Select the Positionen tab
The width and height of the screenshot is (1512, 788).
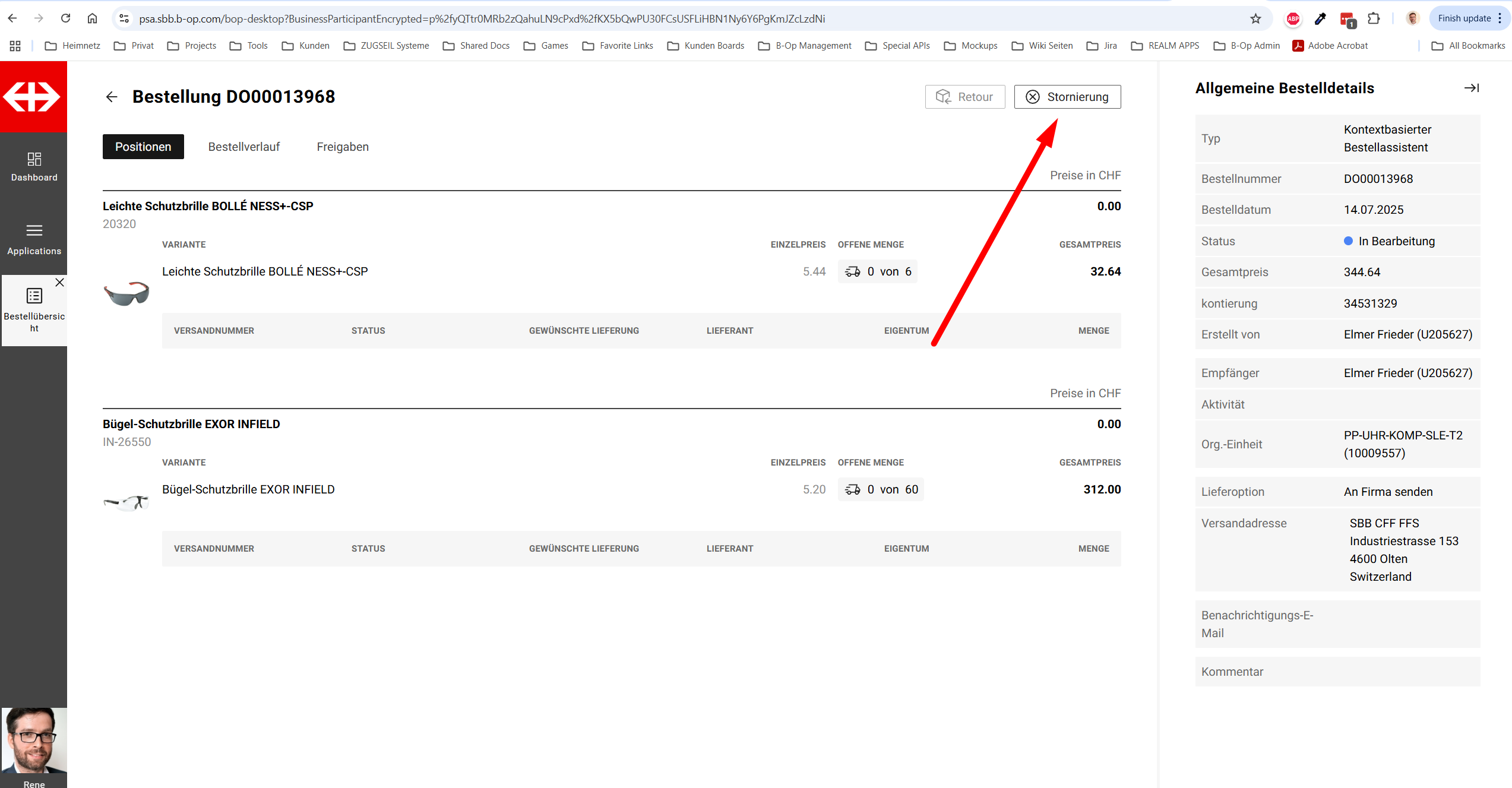point(143,147)
